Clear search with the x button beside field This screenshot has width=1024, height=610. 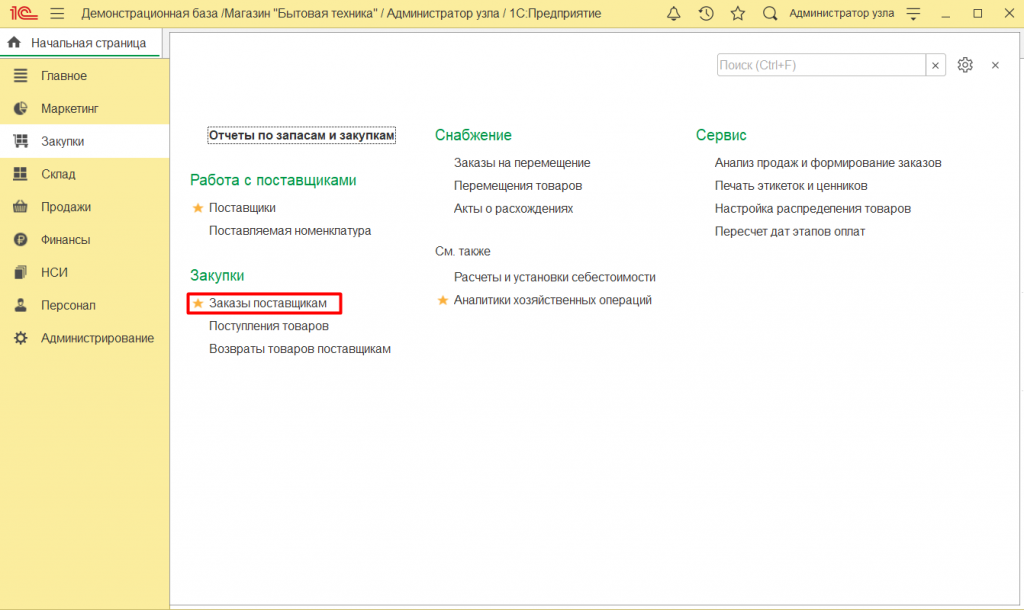tap(936, 65)
